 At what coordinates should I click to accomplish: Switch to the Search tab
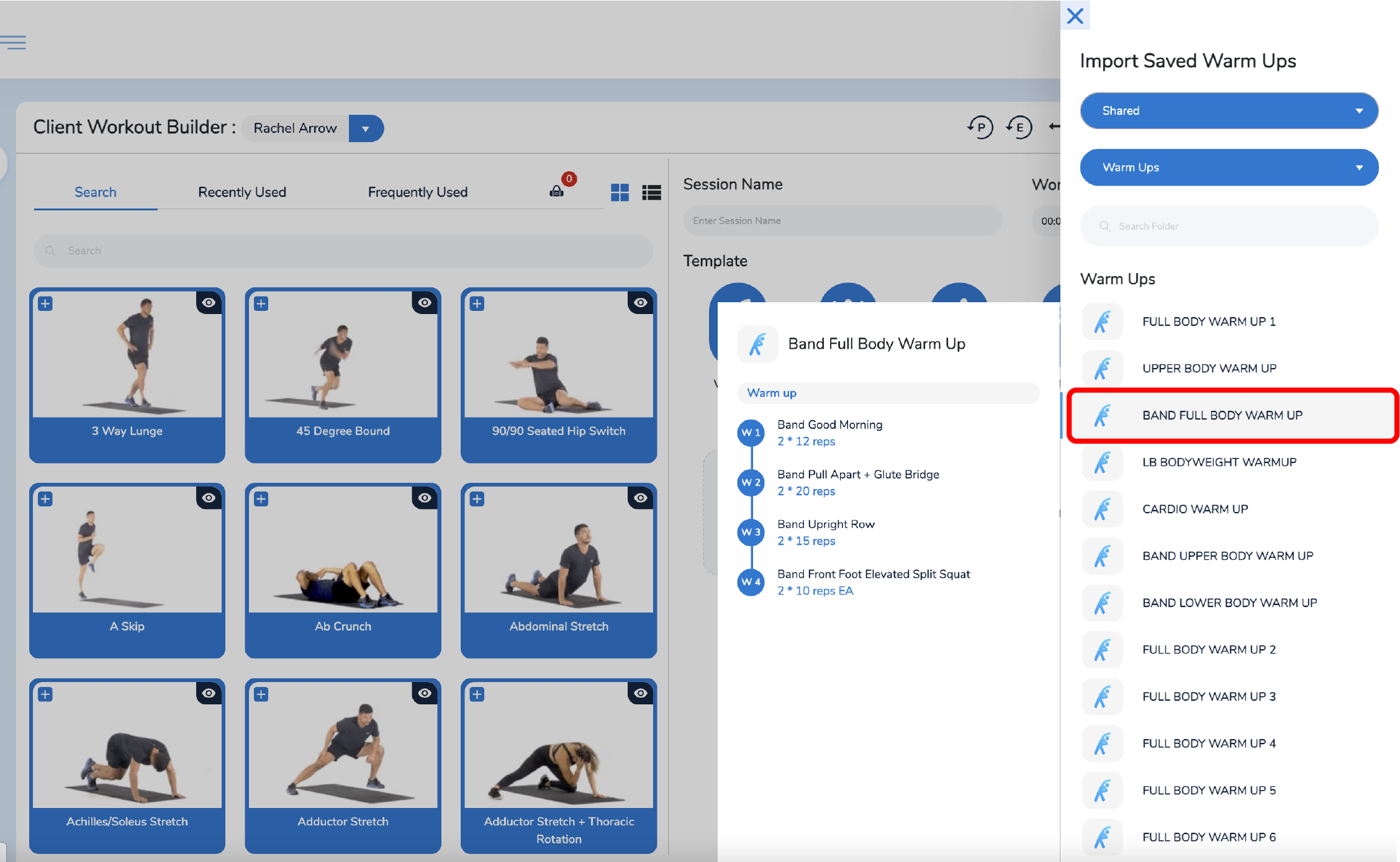click(96, 192)
